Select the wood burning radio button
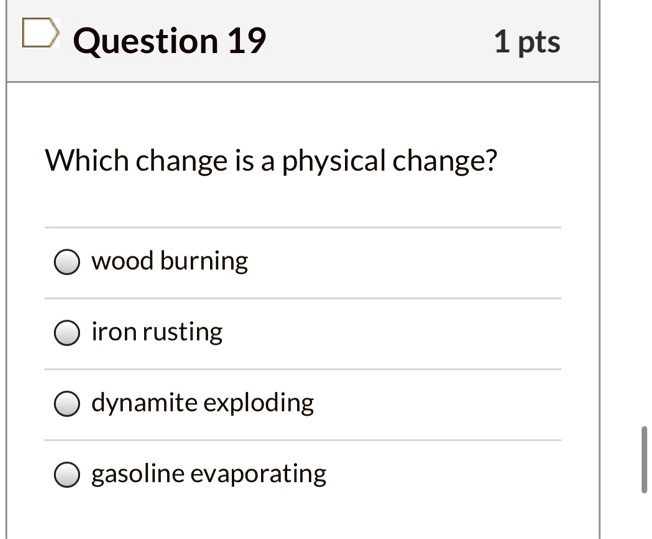This screenshot has height=539, width=652. click(67, 262)
